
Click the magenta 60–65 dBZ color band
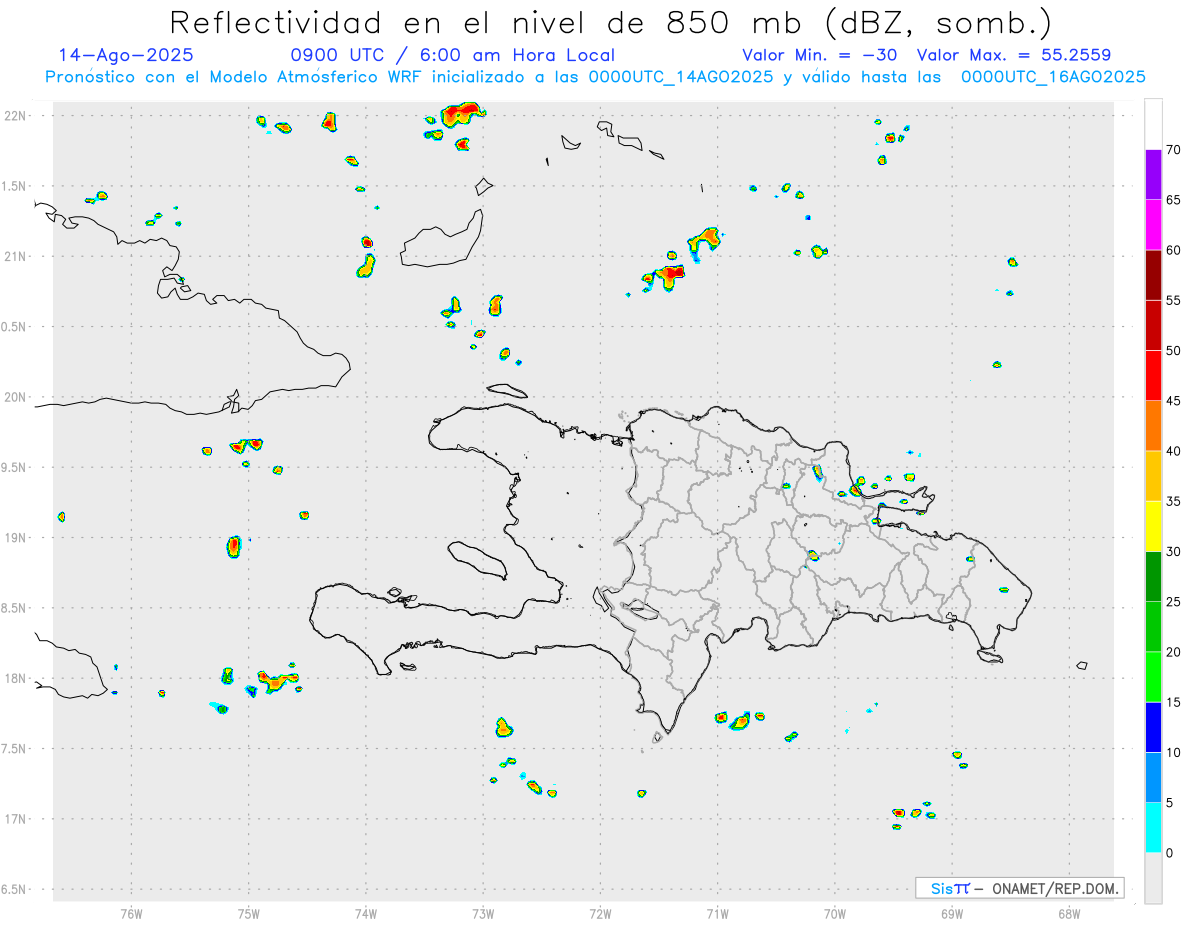tap(1153, 225)
